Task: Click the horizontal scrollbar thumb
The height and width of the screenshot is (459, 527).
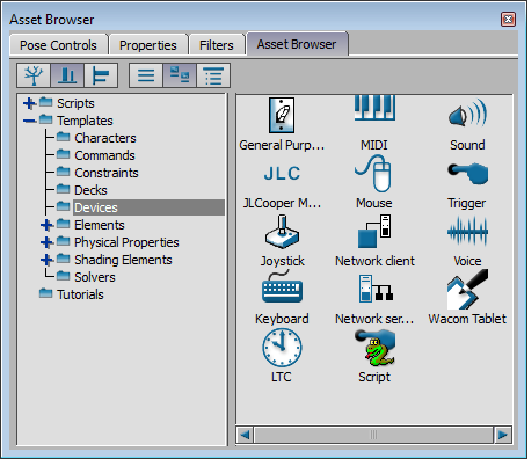Action: (x=374, y=435)
